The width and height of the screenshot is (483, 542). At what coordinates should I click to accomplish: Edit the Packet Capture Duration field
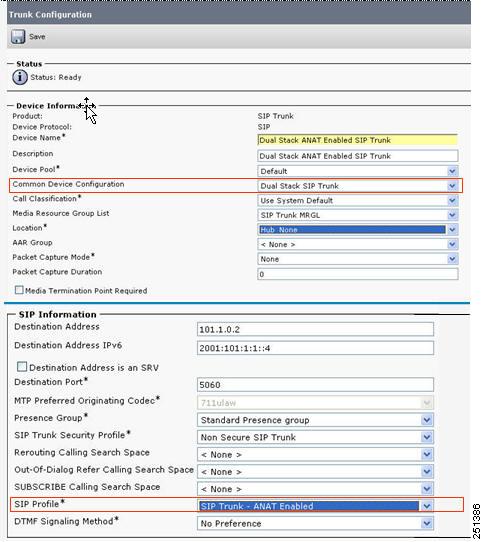(x=357, y=274)
